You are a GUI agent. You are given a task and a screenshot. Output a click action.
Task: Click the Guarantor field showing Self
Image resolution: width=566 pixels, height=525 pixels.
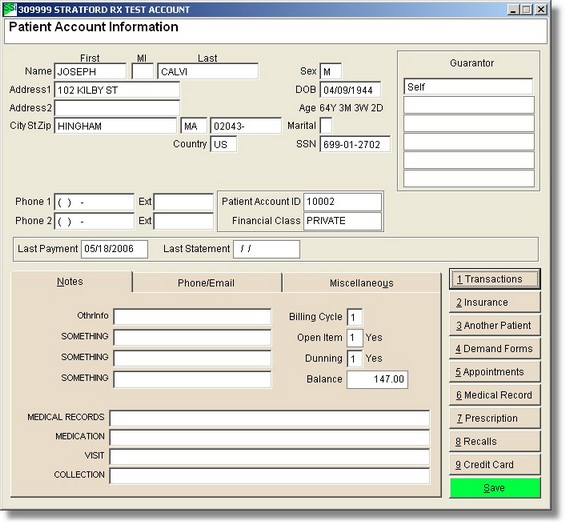point(469,87)
